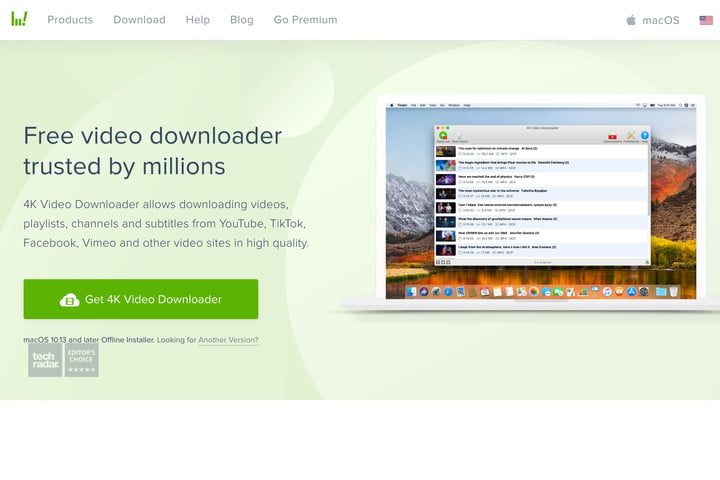Screen dimensions: 720x480
Task: Click the Editor's Choice stars badge
Action: [x=82, y=360]
